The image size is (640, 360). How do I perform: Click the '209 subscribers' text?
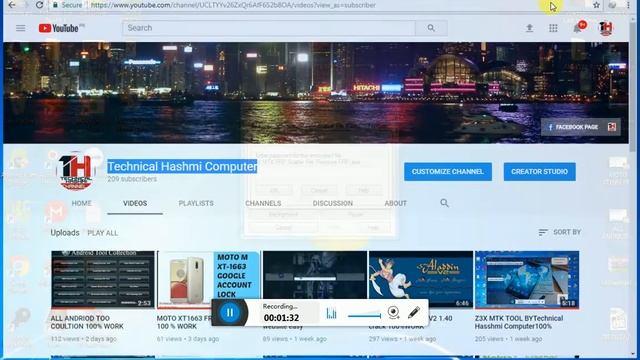[x=132, y=179]
